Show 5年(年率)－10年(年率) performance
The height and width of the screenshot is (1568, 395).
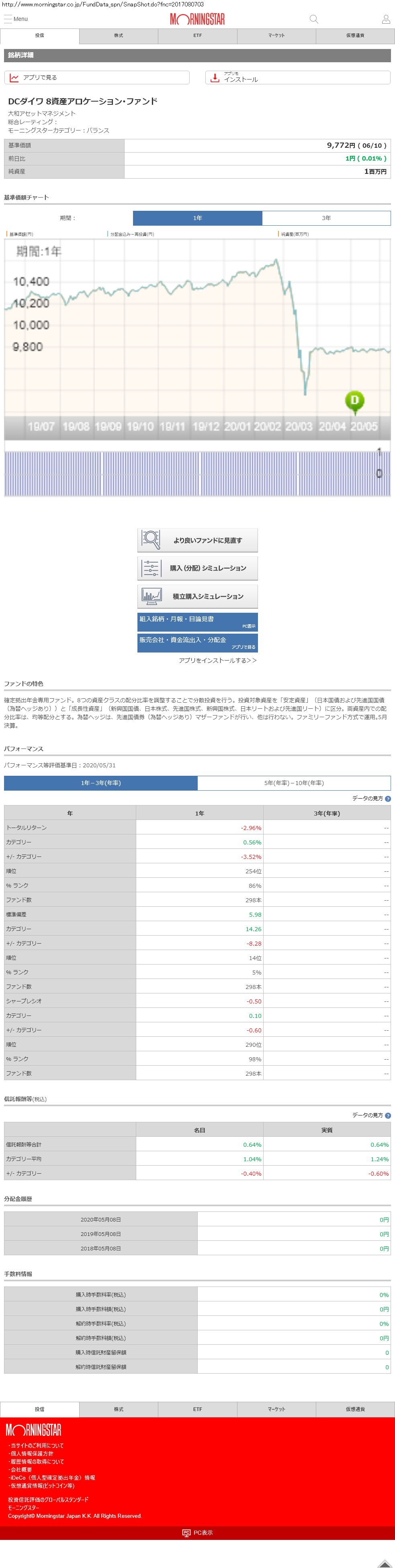294,783
